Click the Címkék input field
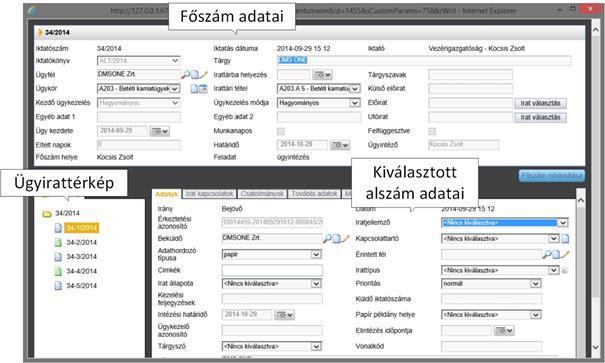 (272, 270)
